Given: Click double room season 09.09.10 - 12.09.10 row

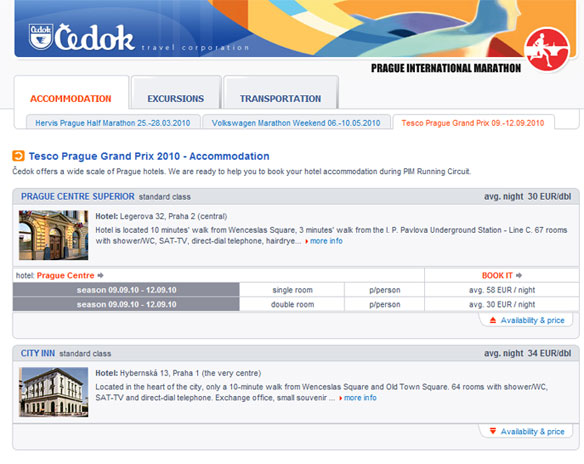Looking at the screenshot, I should pos(296,305).
